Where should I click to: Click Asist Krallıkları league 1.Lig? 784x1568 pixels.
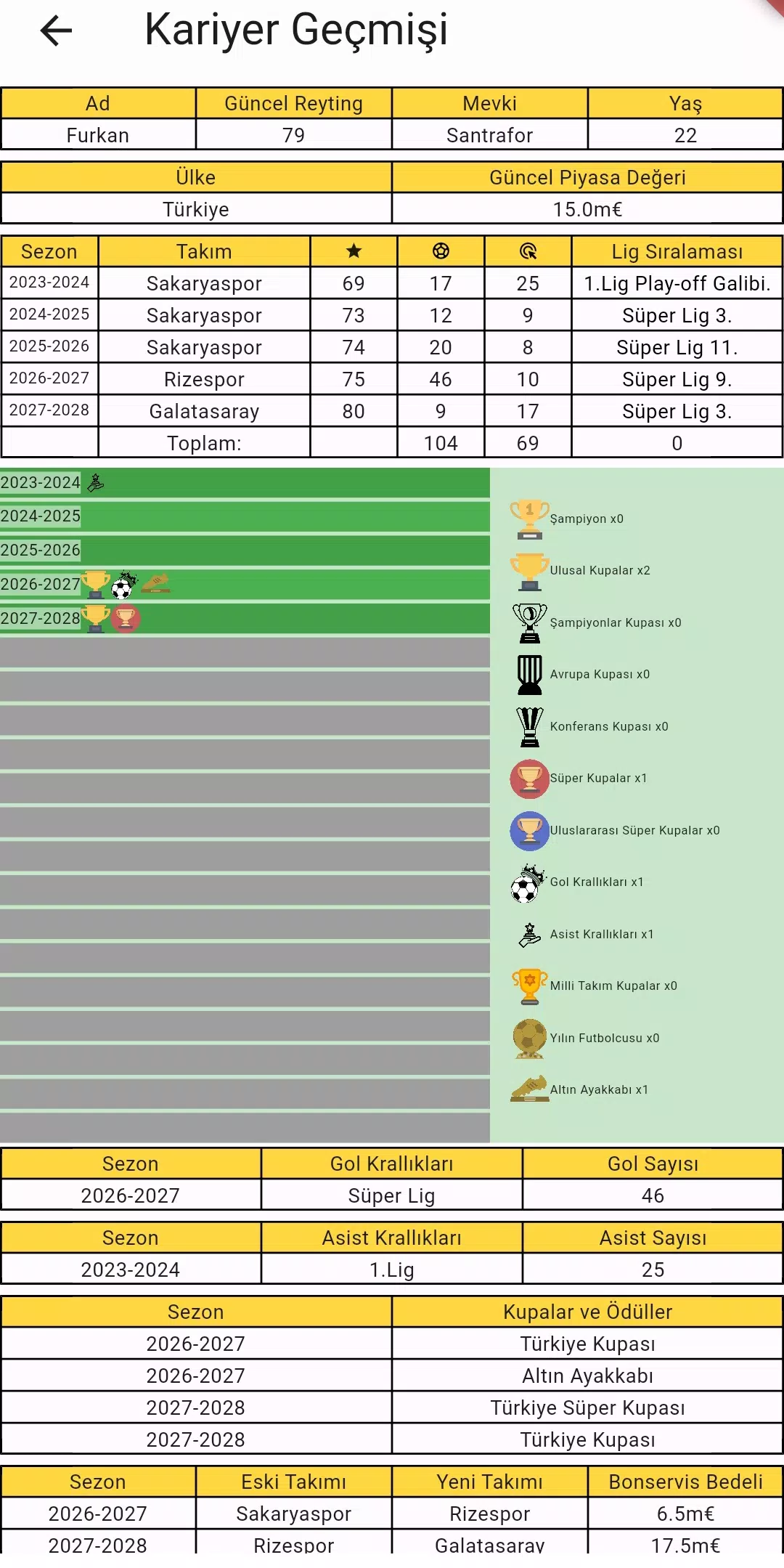pyautogui.click(x=392, y=1270)
